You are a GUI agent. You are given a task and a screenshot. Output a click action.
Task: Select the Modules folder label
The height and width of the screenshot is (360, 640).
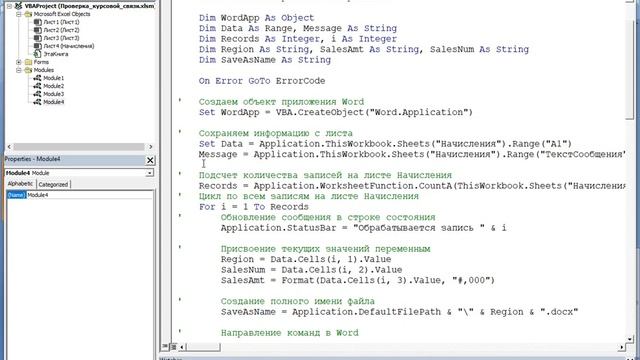pyautogui.click(x=44, y=70)
